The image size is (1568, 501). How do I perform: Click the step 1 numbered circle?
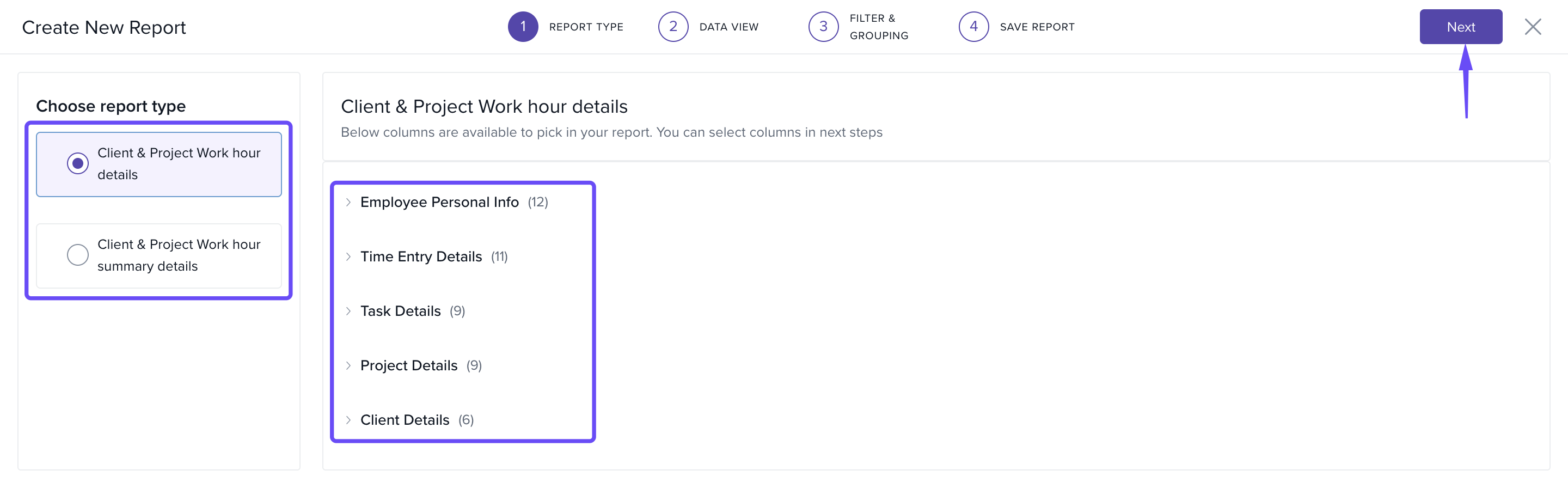point(522,27)
